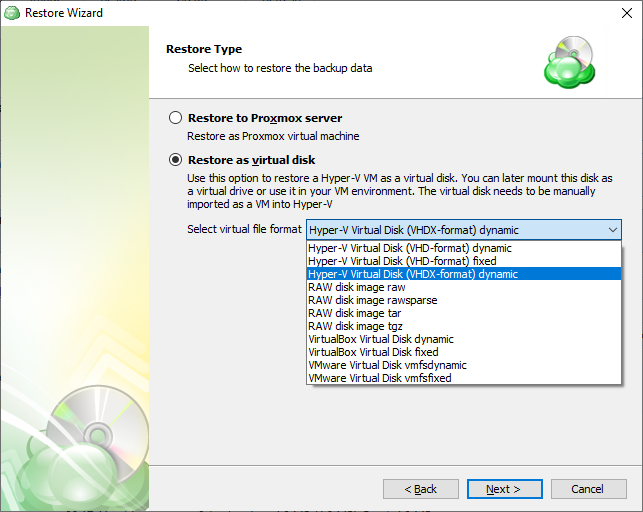
Task: Click the virtual file format combo box
Action: point(464,230)
